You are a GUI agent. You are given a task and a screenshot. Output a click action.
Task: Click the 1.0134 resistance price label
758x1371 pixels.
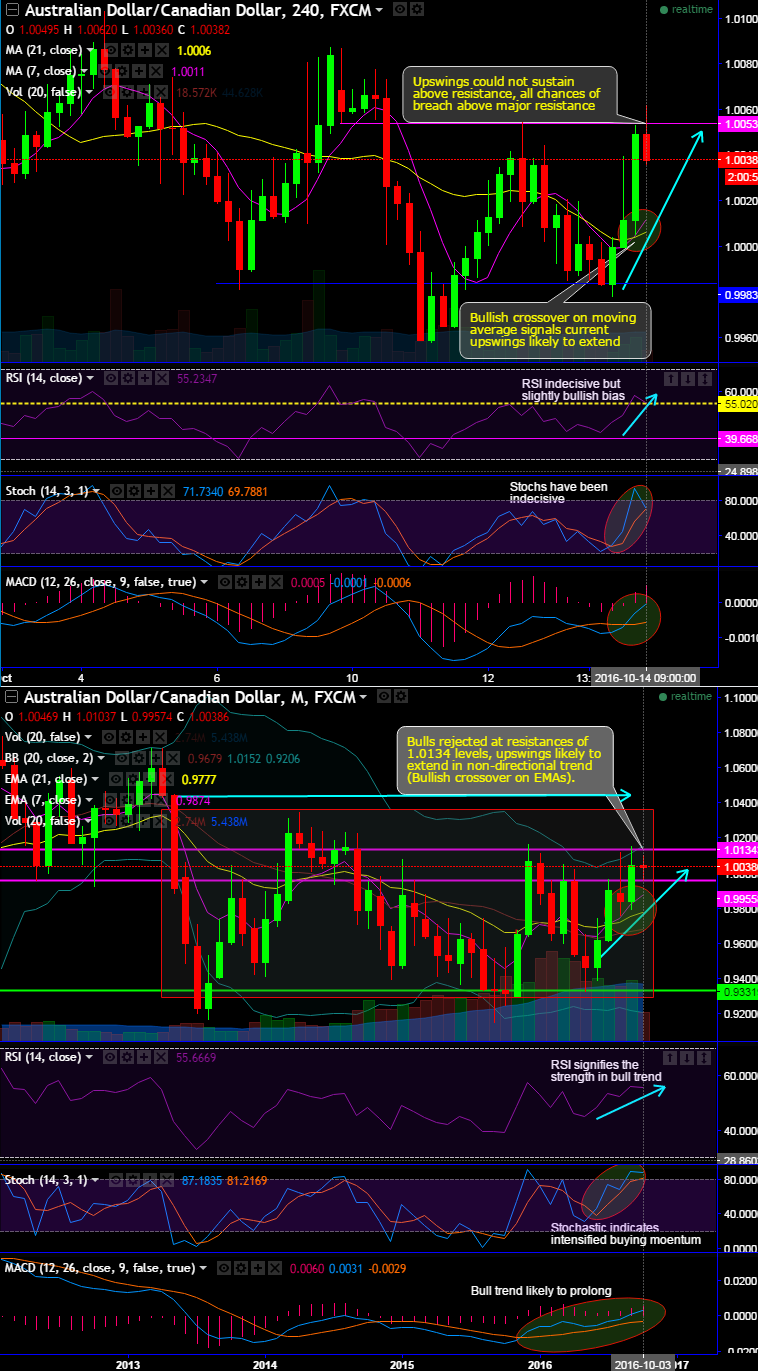click(x=738, y=849)
